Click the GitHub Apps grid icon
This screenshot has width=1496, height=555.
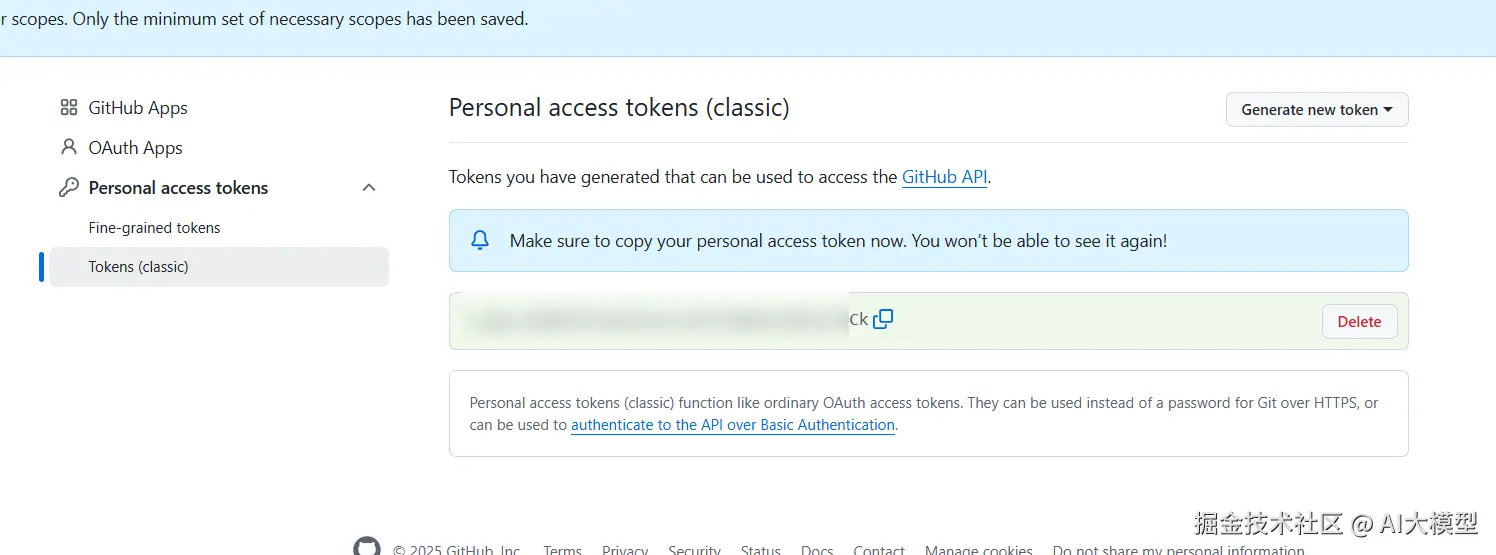[x=69, y=108]
